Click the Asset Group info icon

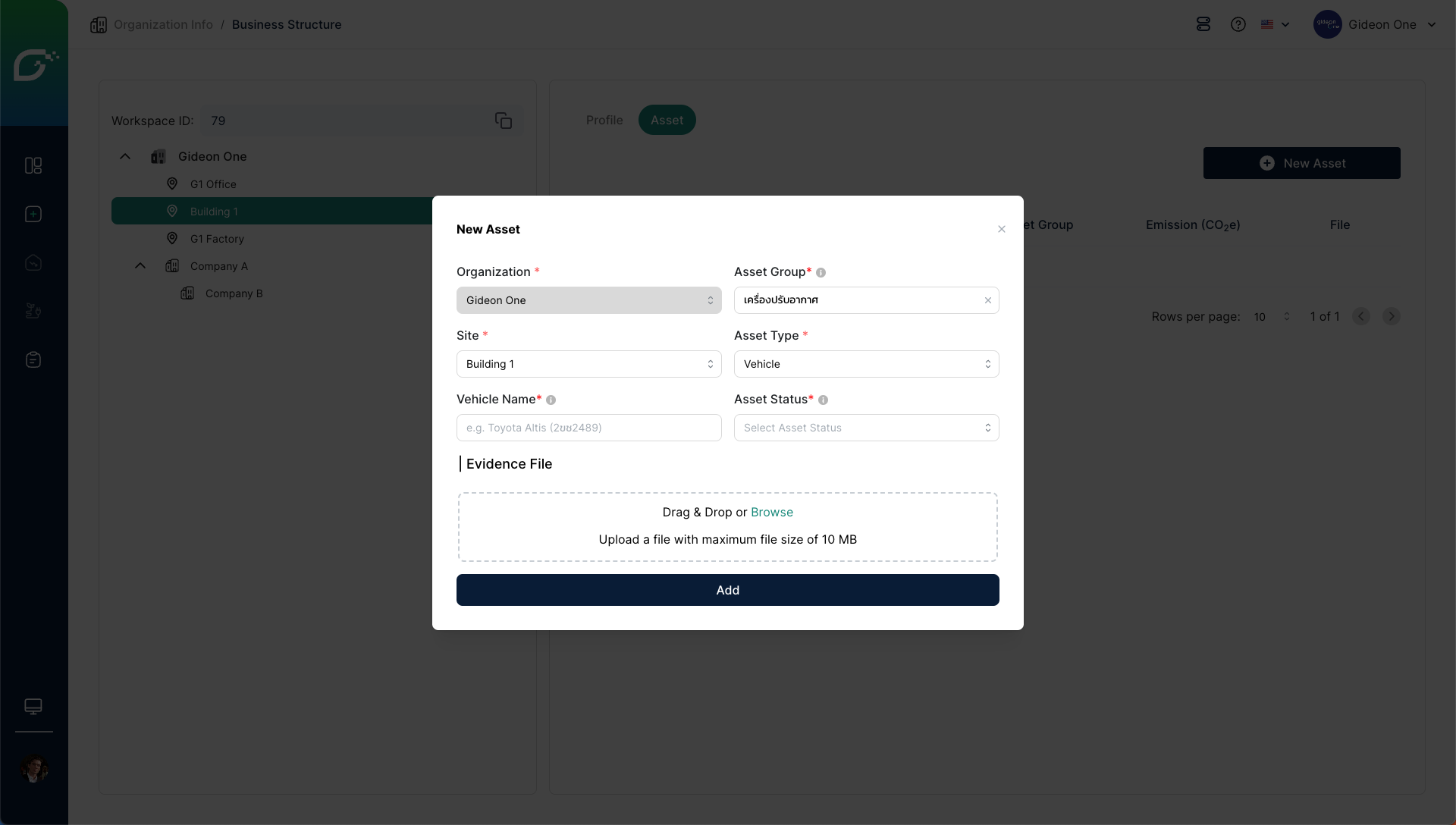click(821, 272)
